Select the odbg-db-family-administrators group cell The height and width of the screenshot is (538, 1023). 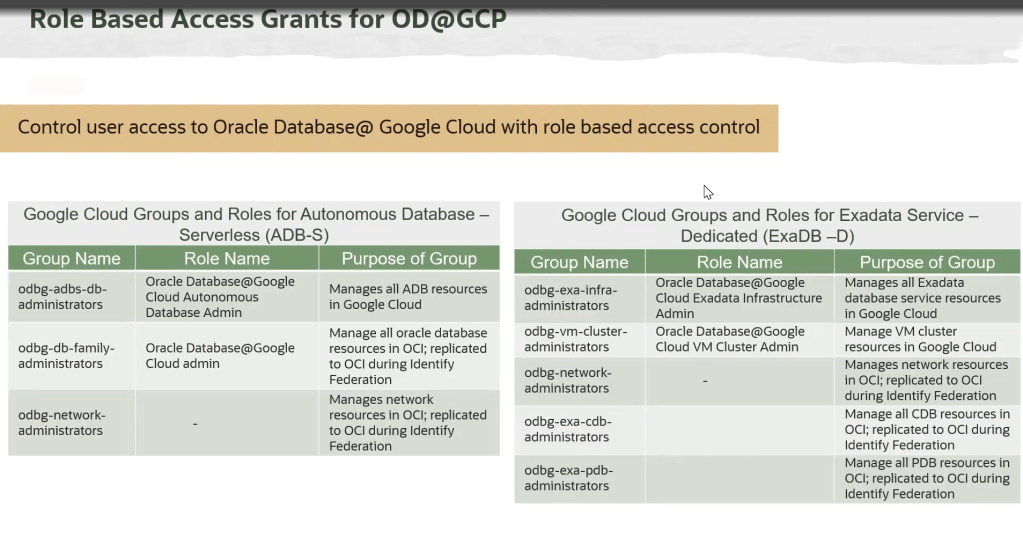tap(66, 355)
